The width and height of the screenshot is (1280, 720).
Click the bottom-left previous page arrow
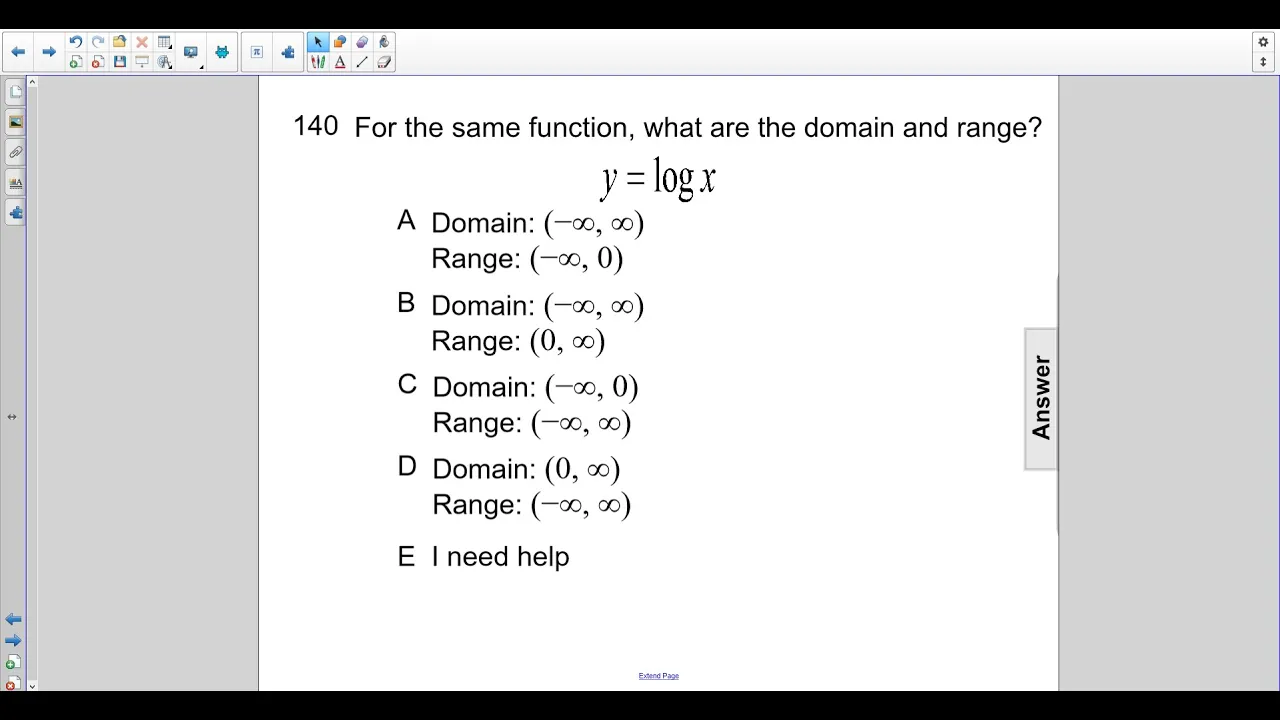click(13, 620)
